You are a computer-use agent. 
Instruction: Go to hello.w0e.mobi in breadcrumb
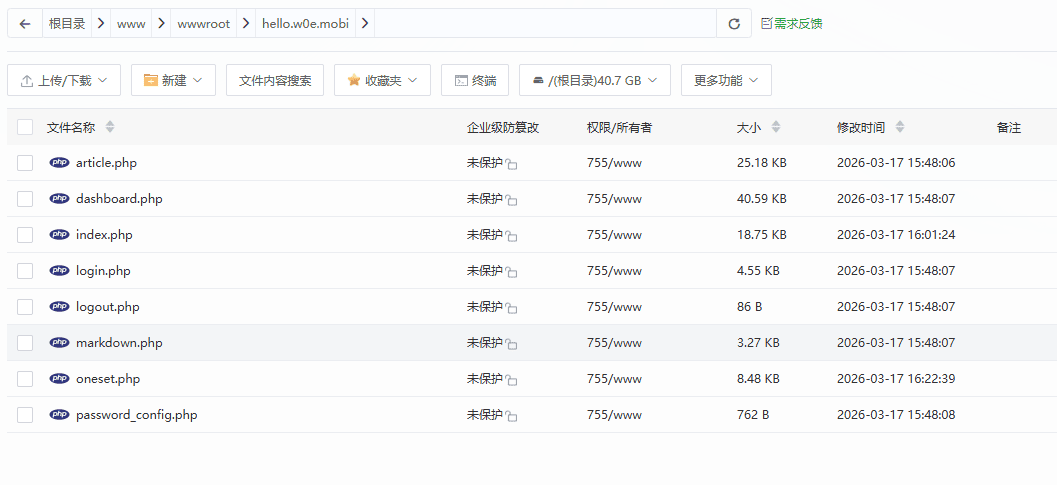(x=305, y=24)
